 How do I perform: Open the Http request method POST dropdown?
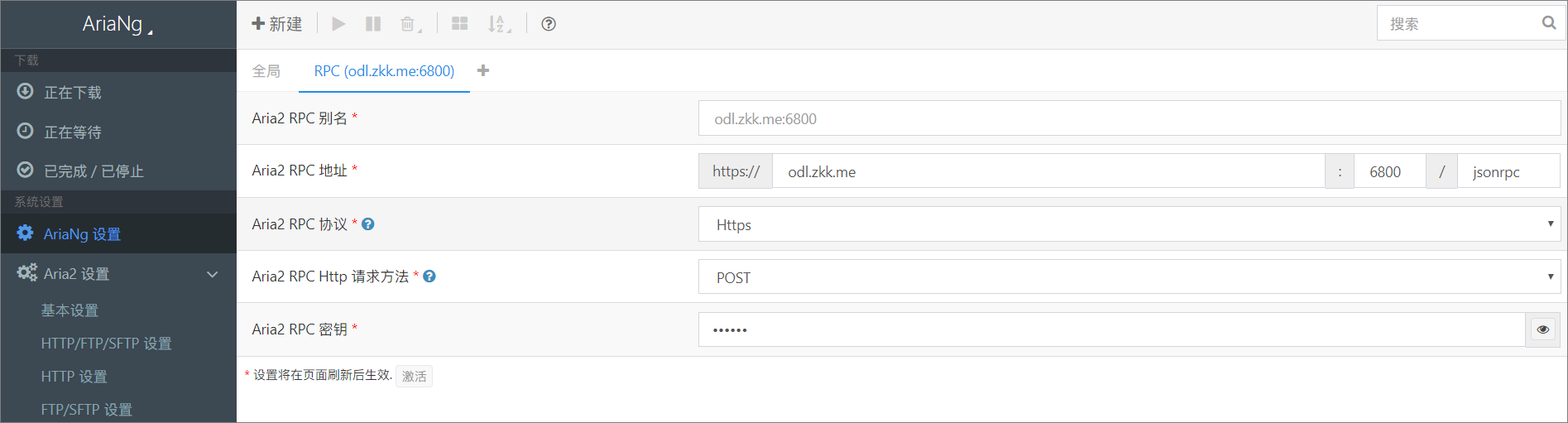[1129, 277]
